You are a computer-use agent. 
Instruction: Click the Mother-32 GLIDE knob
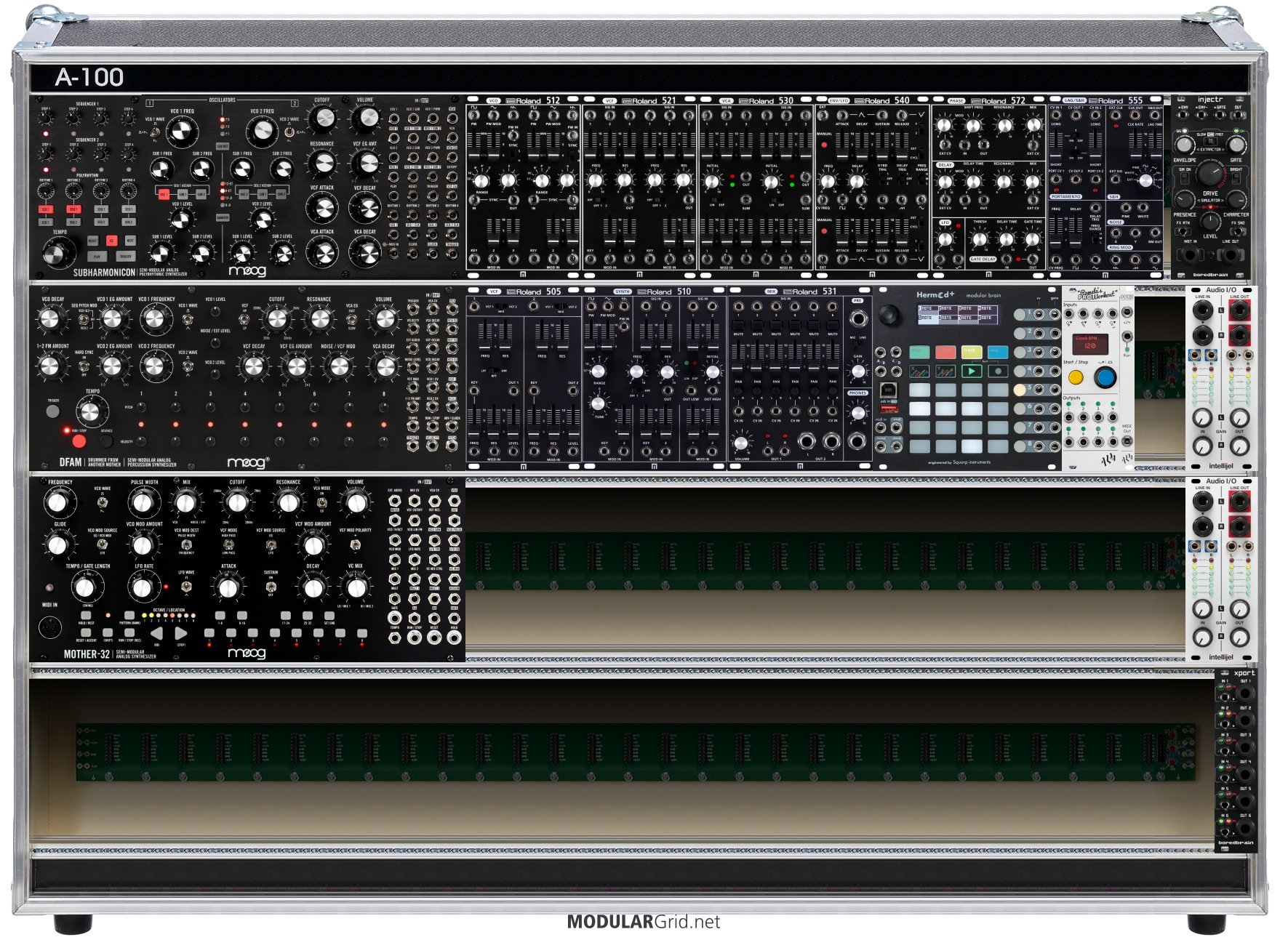pyautogui.click(x=58, y=544)
